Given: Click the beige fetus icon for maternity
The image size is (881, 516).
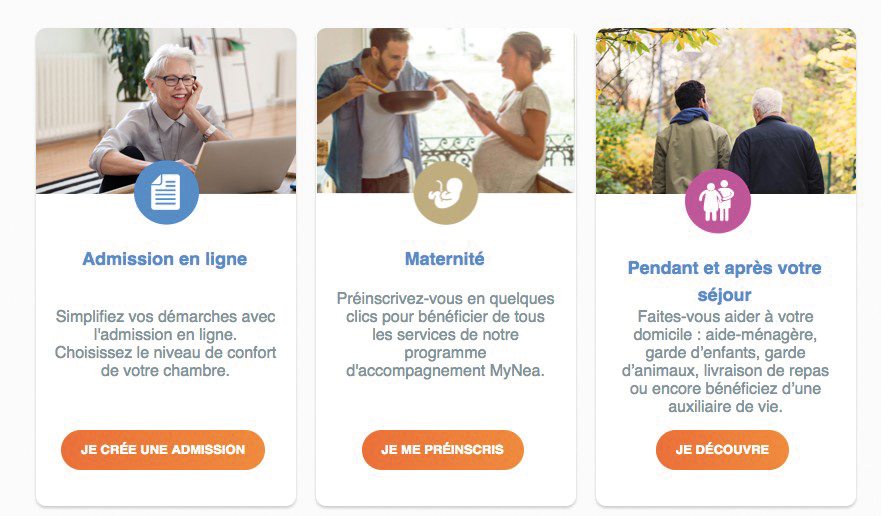Looking at the screenshot, I should click(x=445, y=192).
